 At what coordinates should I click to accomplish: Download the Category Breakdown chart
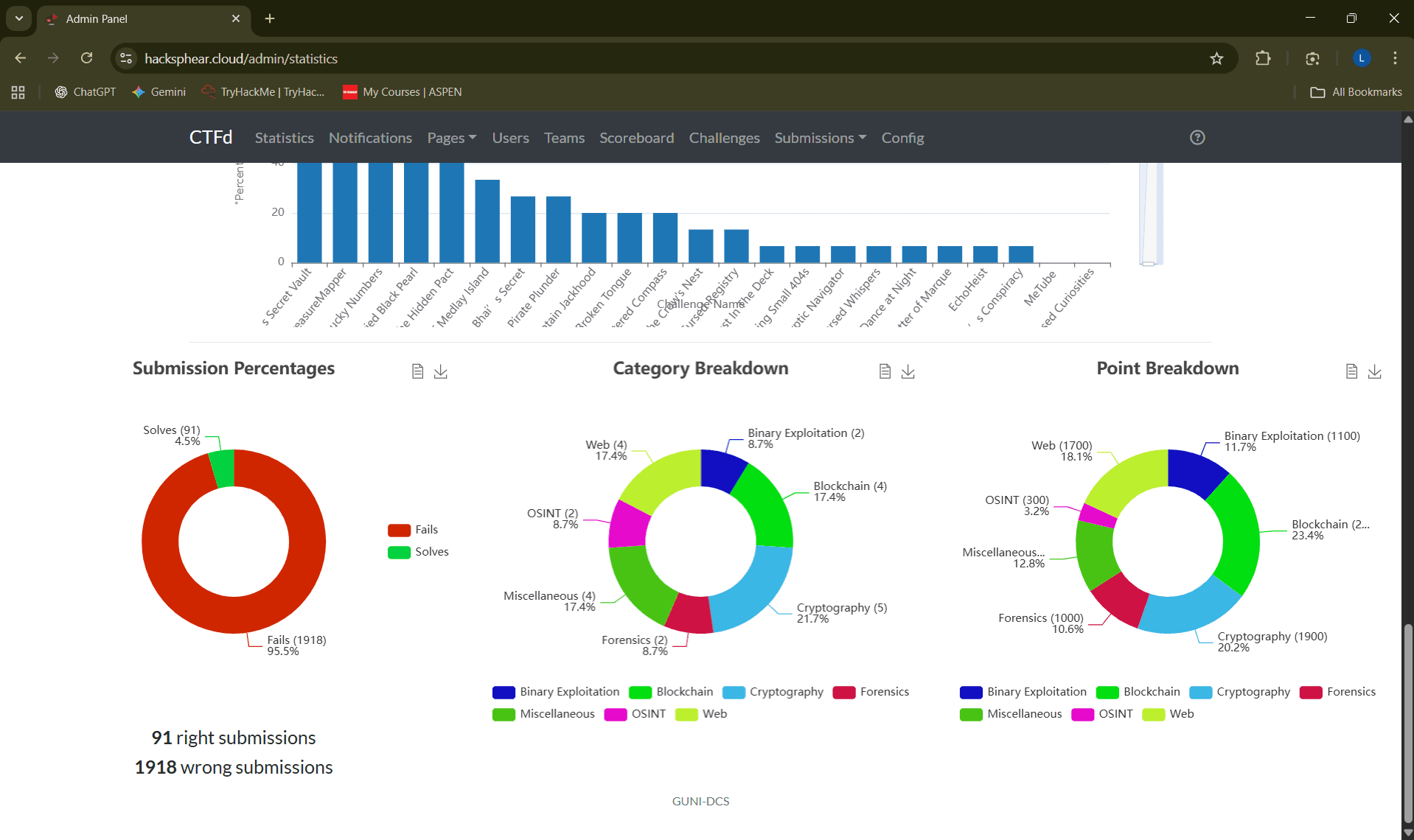(x=908, y=371)
